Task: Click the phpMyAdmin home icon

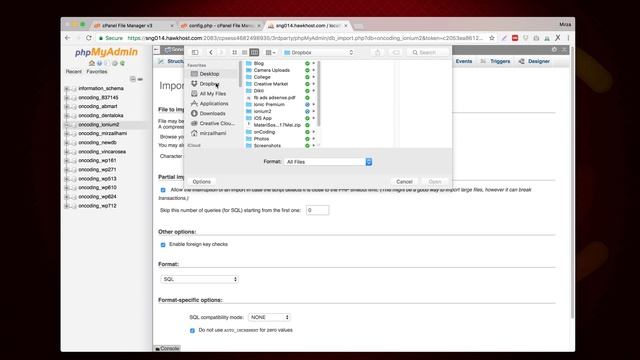Action: pos(92,63)
